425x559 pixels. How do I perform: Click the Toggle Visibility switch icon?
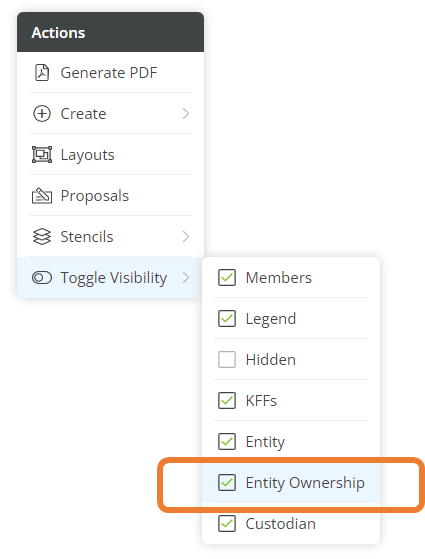(x=42, y=277)
